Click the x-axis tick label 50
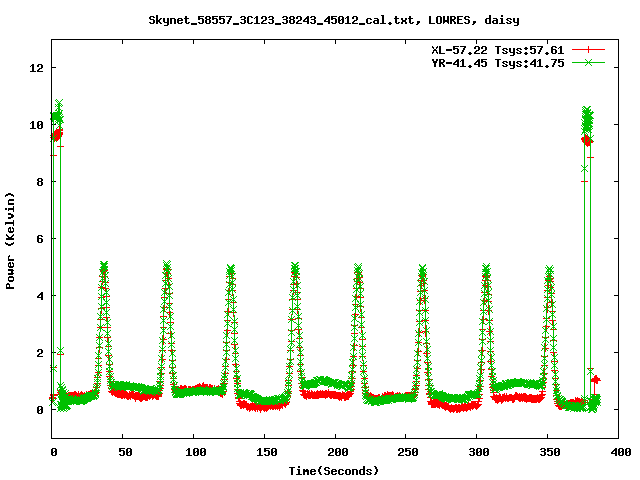The height and width of the screenshot is (480, 640). click(x=125, y=452)
